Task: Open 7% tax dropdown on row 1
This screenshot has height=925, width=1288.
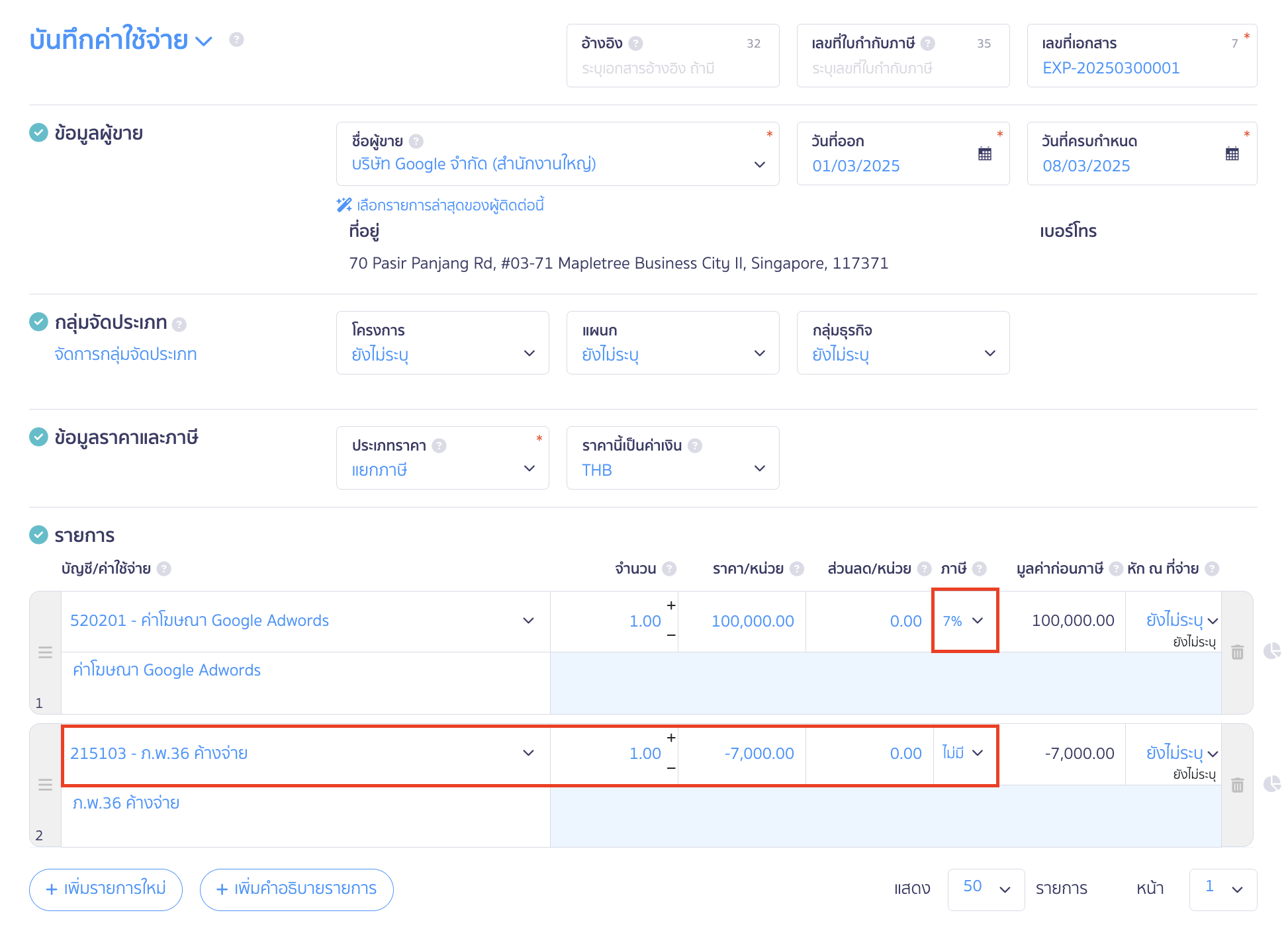Action: [965, 621]
